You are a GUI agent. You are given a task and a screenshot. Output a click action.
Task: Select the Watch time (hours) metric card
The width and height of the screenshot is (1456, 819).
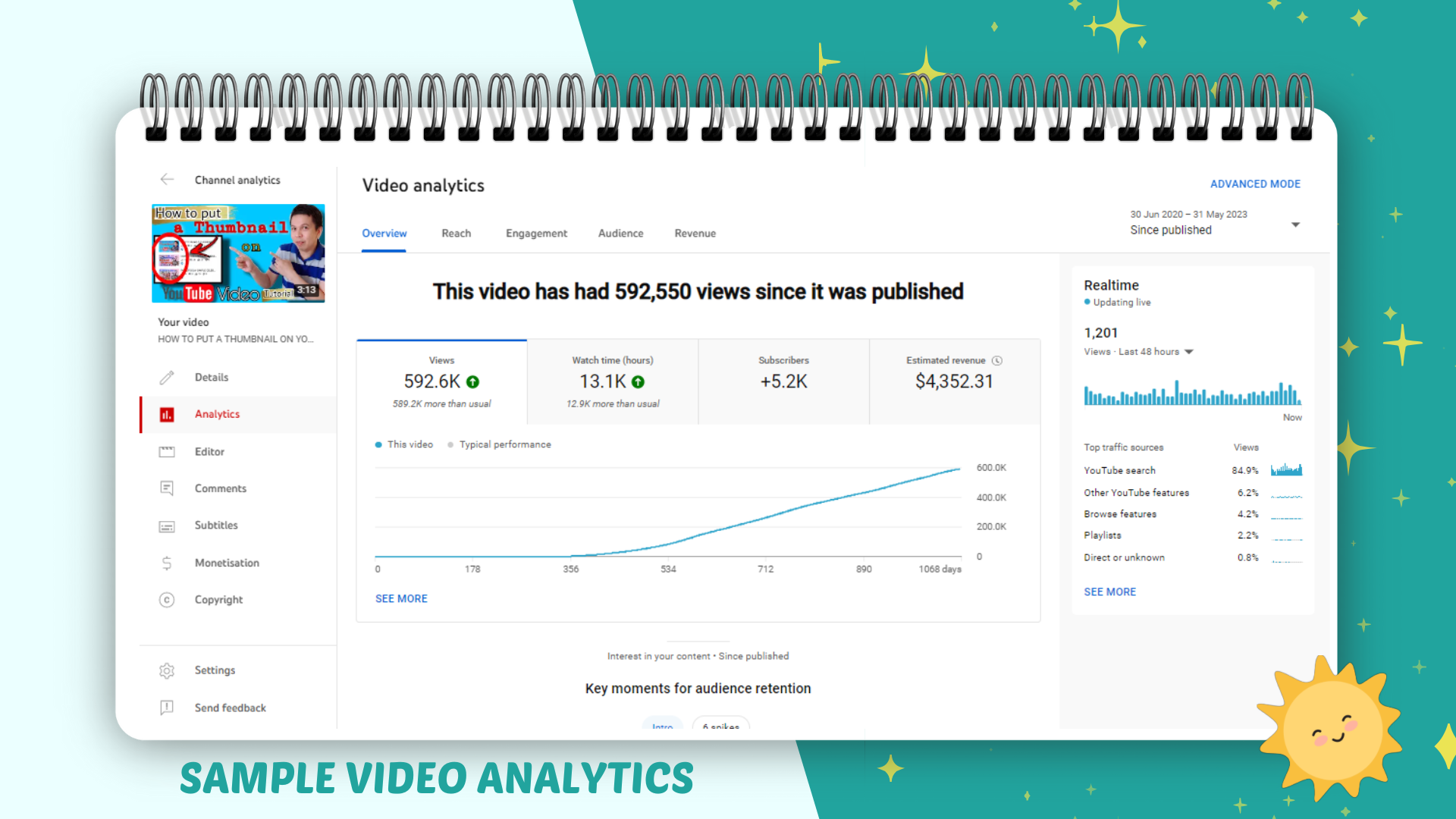click(613, 381)
